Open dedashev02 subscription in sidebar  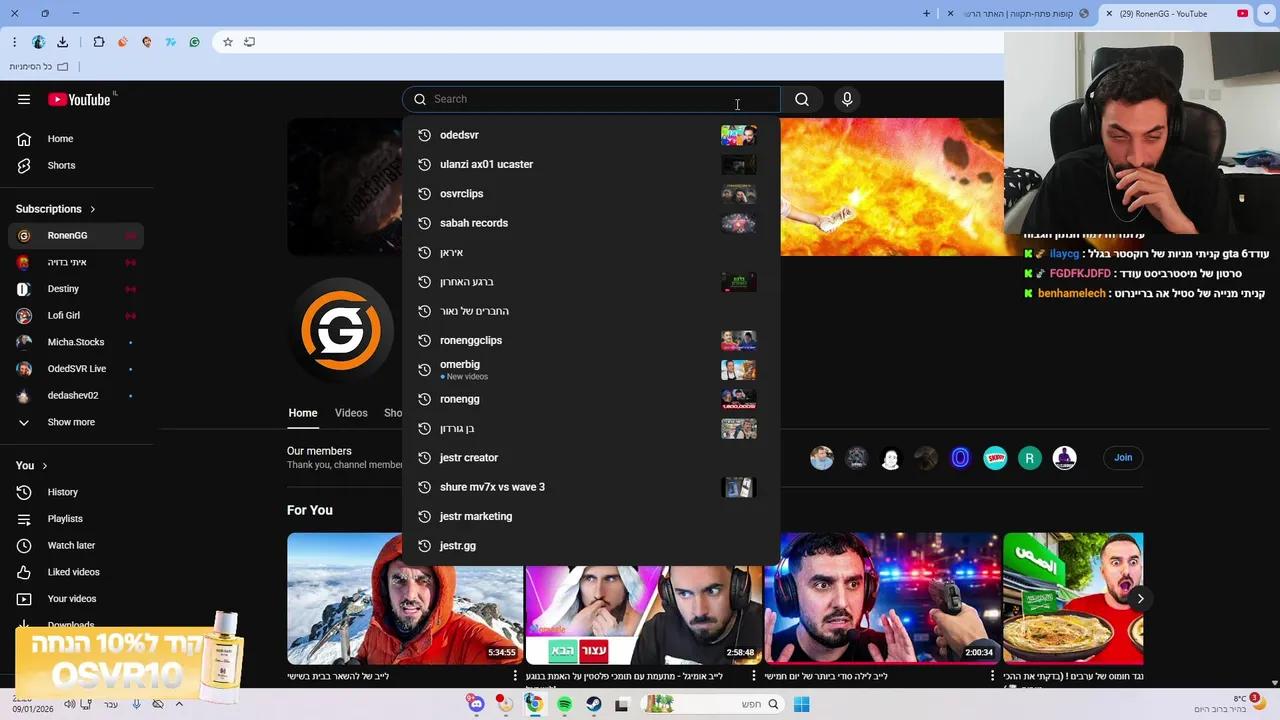pyautogui.click(x=76, y=396)
